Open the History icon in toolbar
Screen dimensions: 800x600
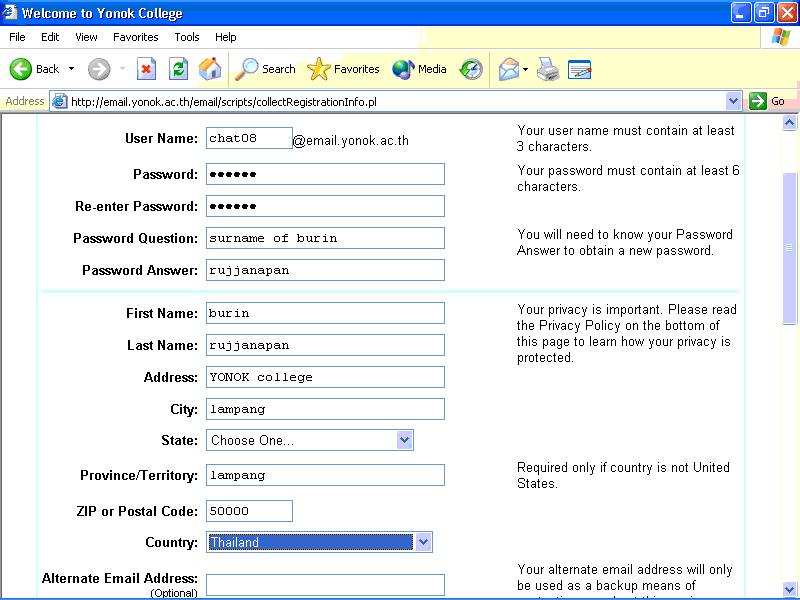[x=471, y=69]
